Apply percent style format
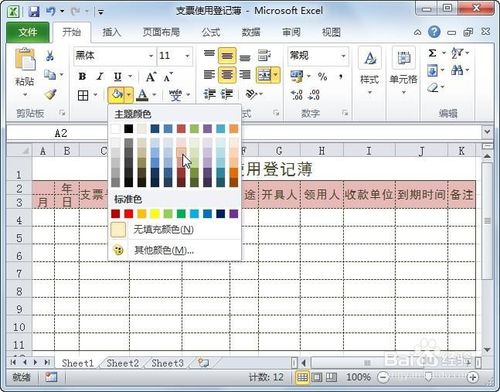The image size is (500, 392). pos(322,77)
